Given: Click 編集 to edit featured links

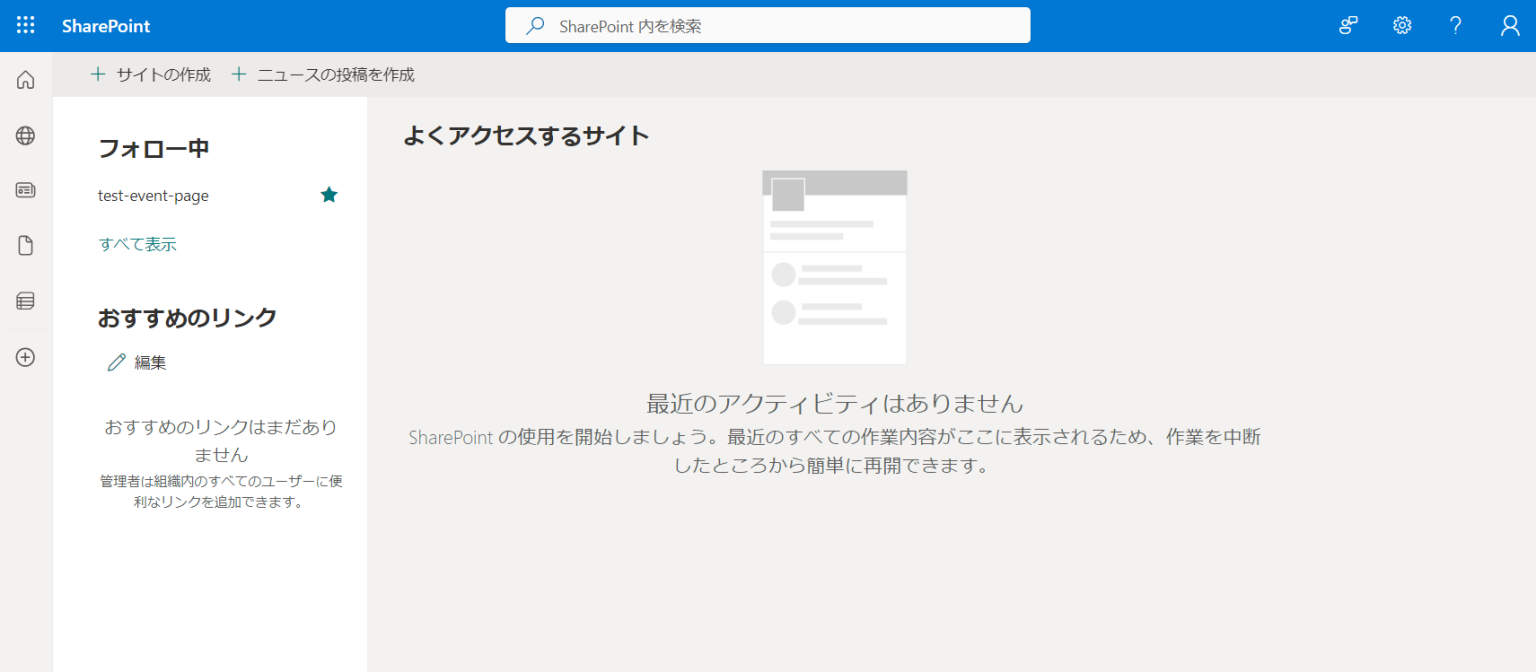Looking at the screenshot, I should click(x=148, y=362).
